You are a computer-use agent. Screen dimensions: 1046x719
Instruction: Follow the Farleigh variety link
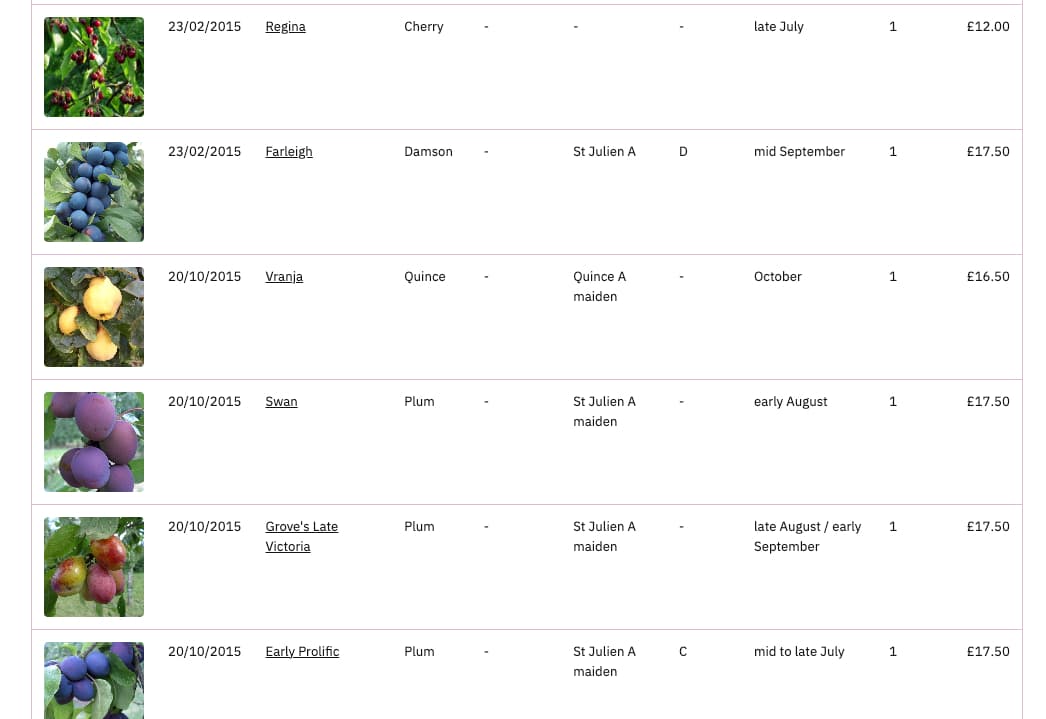tap(289, 152)
